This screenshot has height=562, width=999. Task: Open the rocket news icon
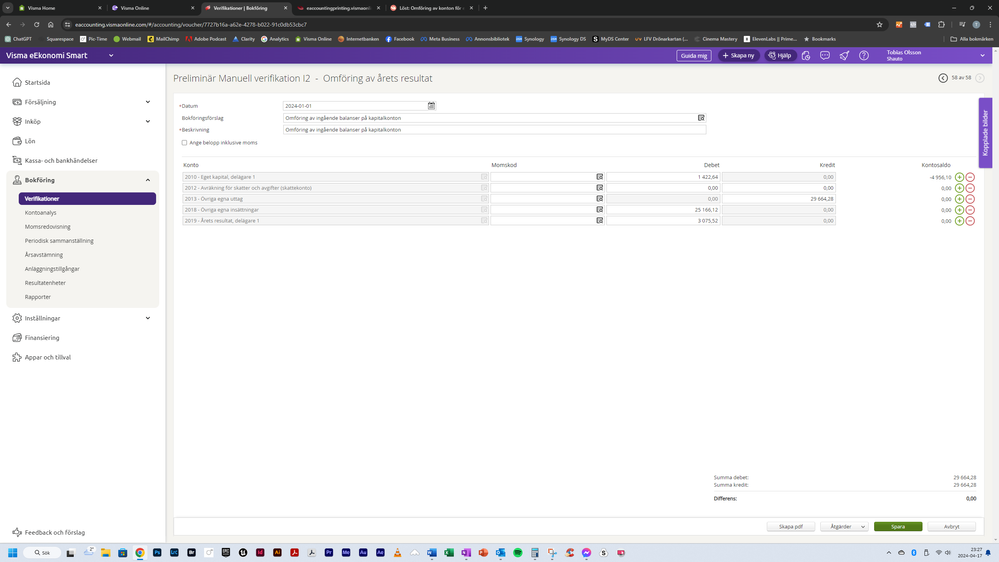845,56
